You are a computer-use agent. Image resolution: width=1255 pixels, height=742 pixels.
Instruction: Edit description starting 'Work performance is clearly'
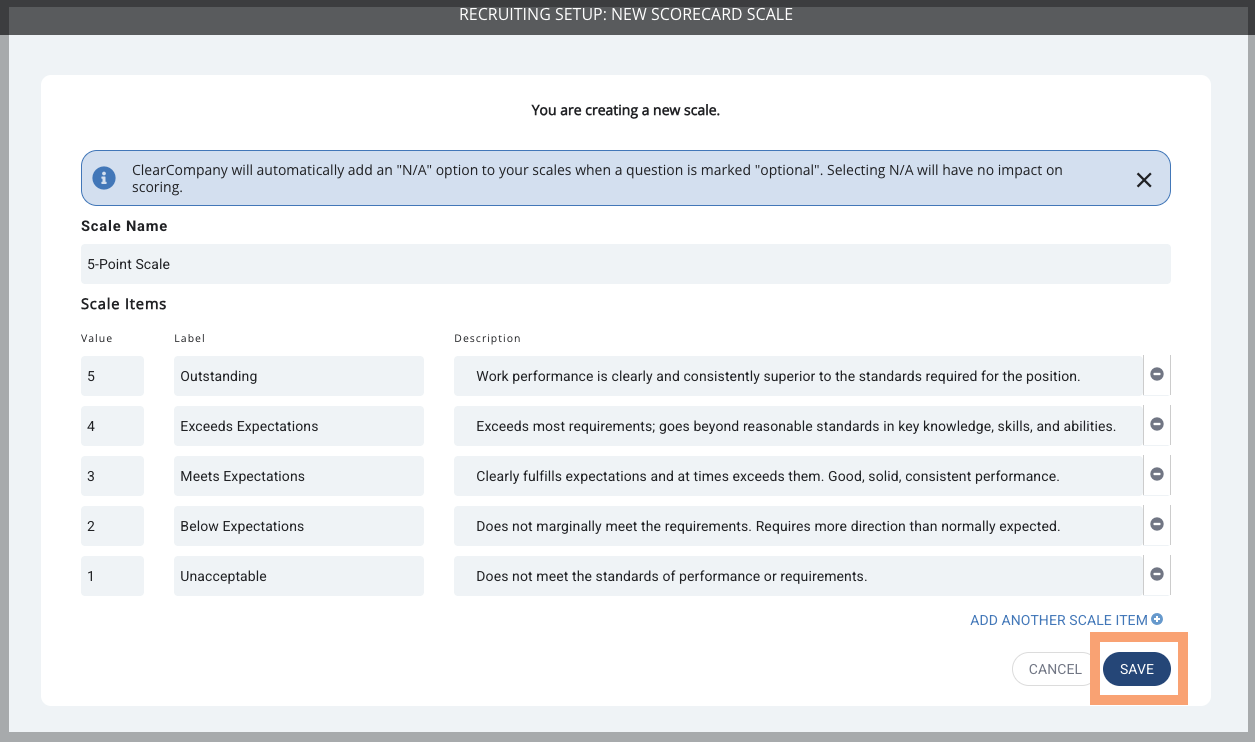[798, 376]
